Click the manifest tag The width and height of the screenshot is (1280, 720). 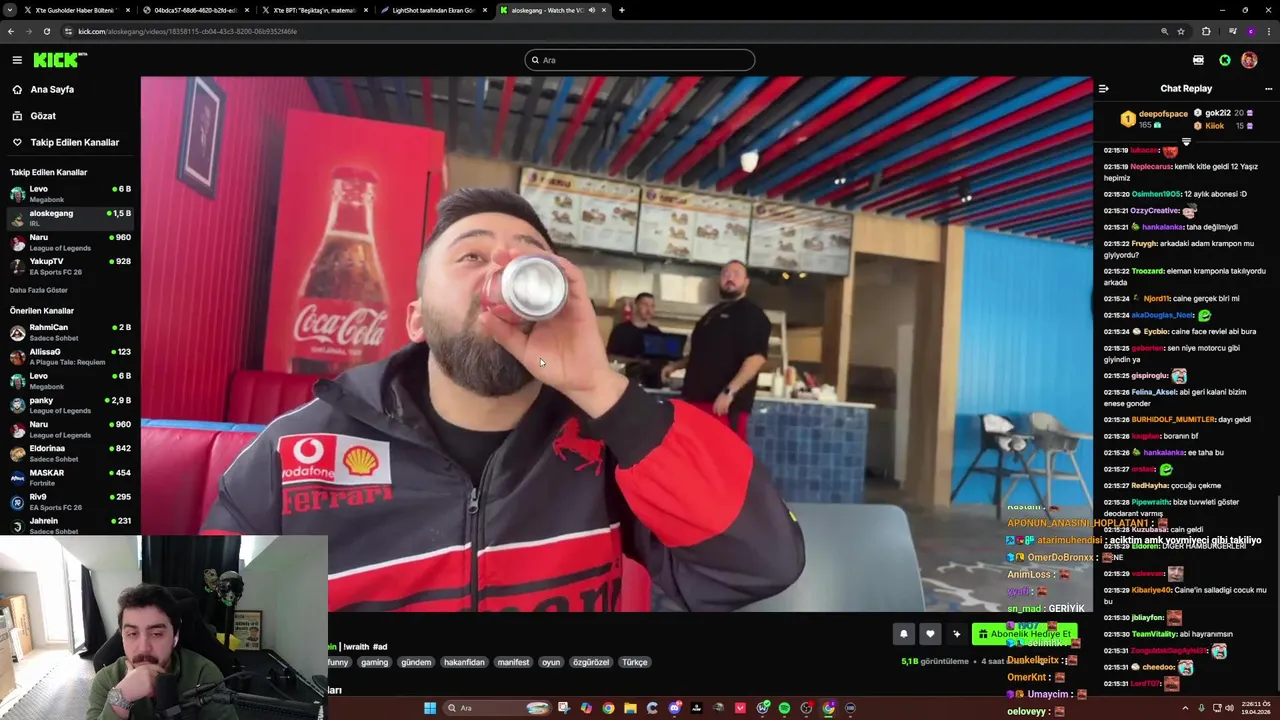[x=513, y=662]
